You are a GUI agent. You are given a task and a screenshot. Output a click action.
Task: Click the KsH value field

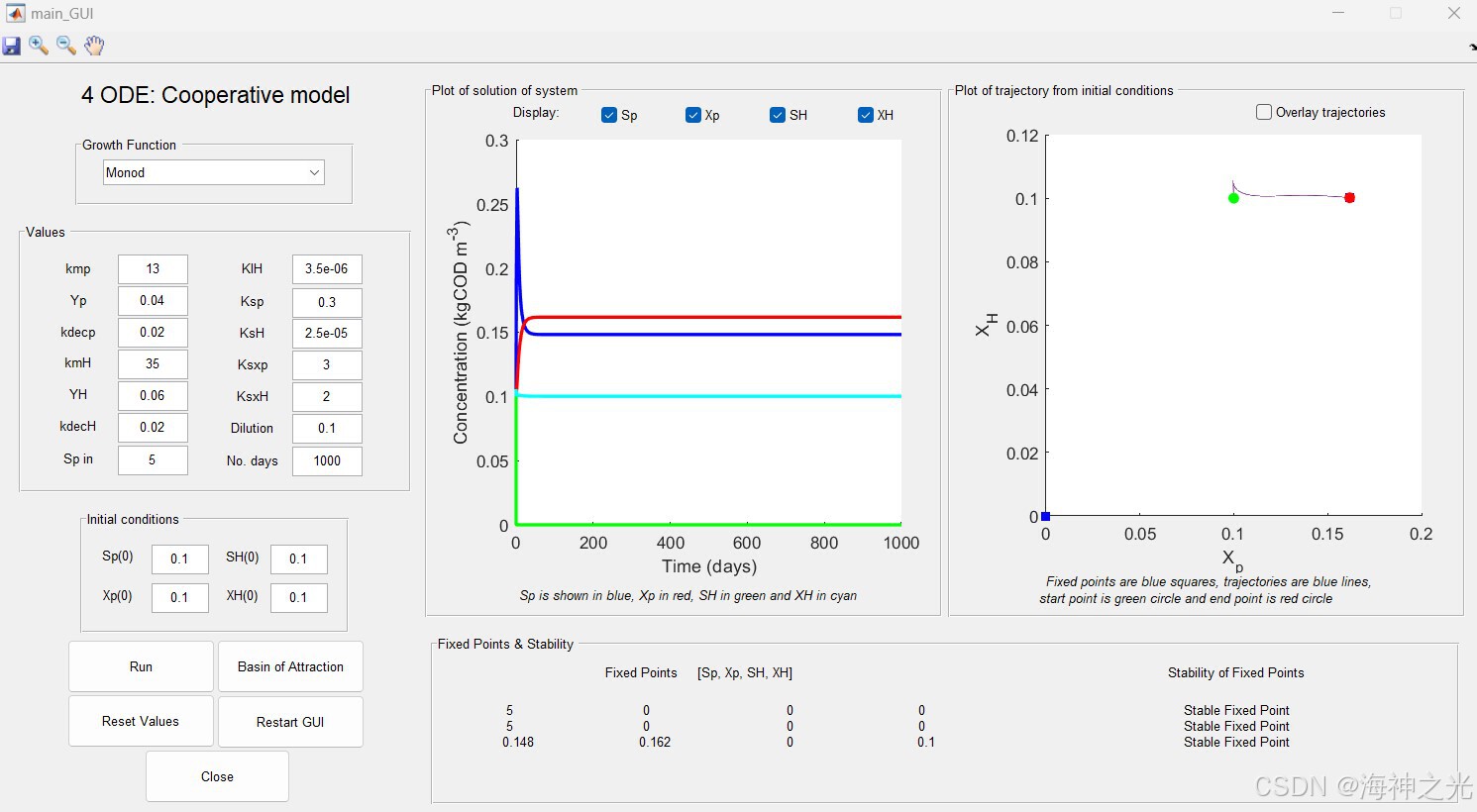pos(327,333)
